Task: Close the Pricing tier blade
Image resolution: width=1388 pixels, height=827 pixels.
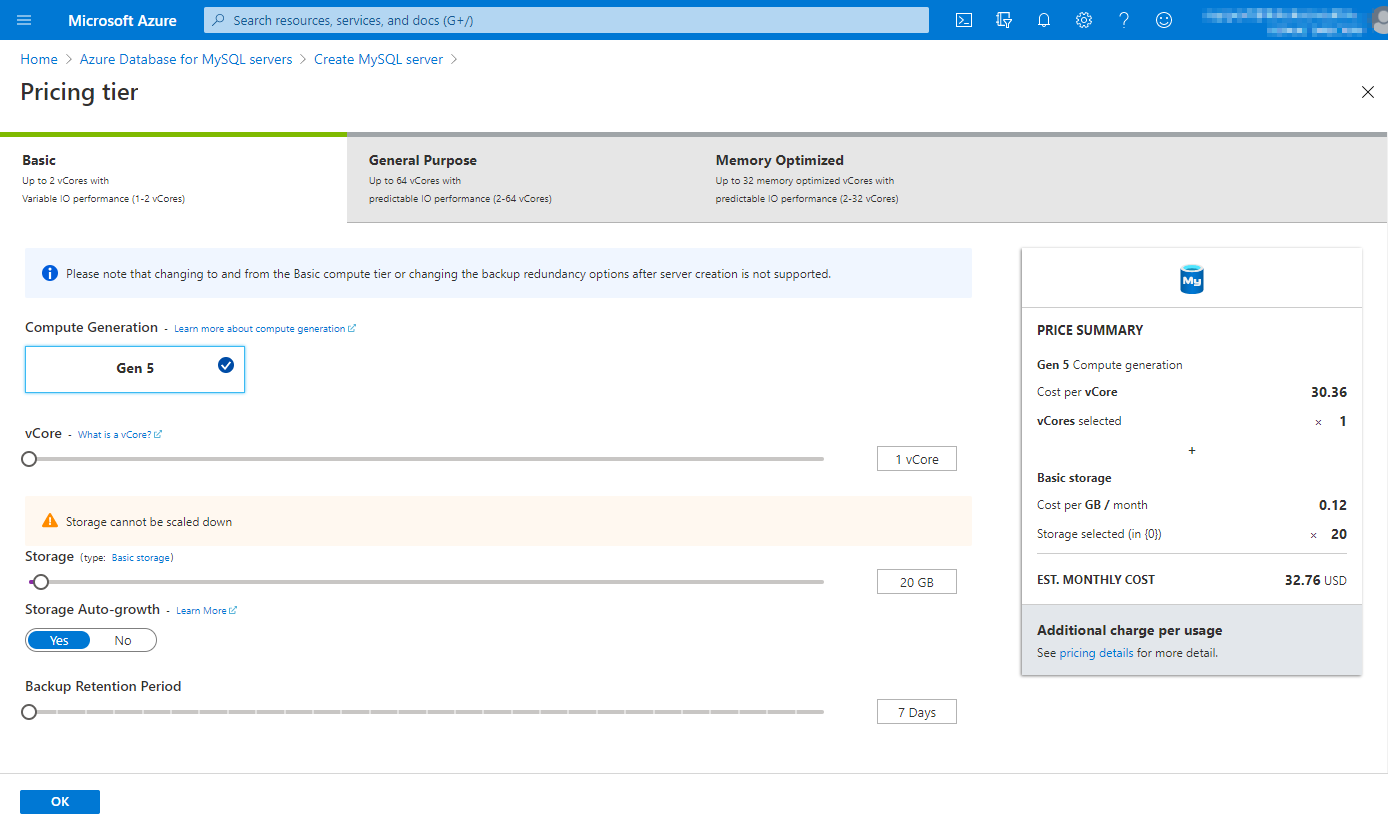Action: (1368, 92)
